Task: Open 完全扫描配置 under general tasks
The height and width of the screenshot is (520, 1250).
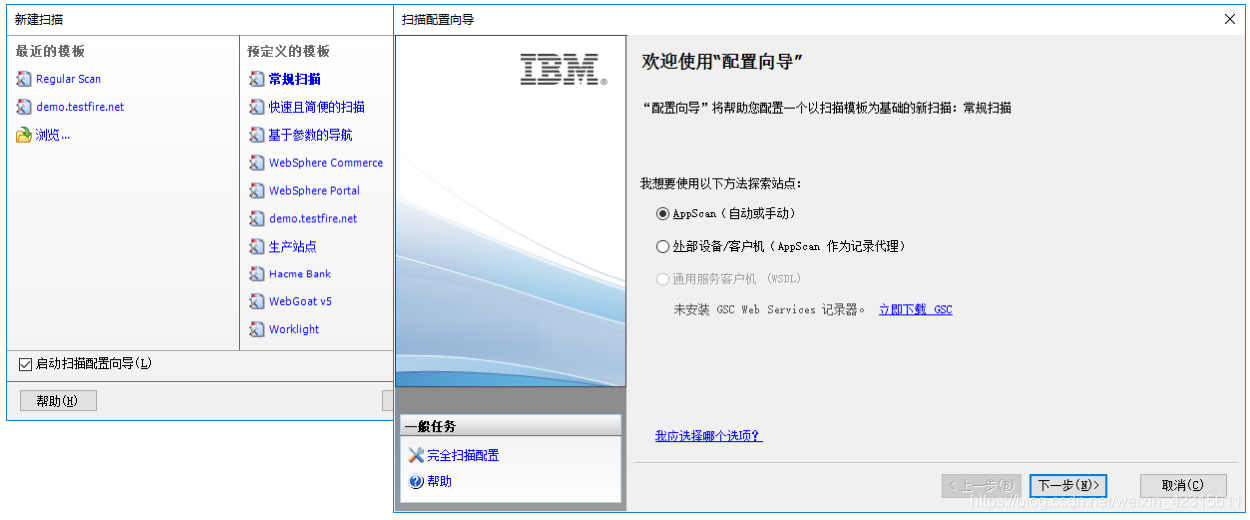Action: click(x=463, y=455)
